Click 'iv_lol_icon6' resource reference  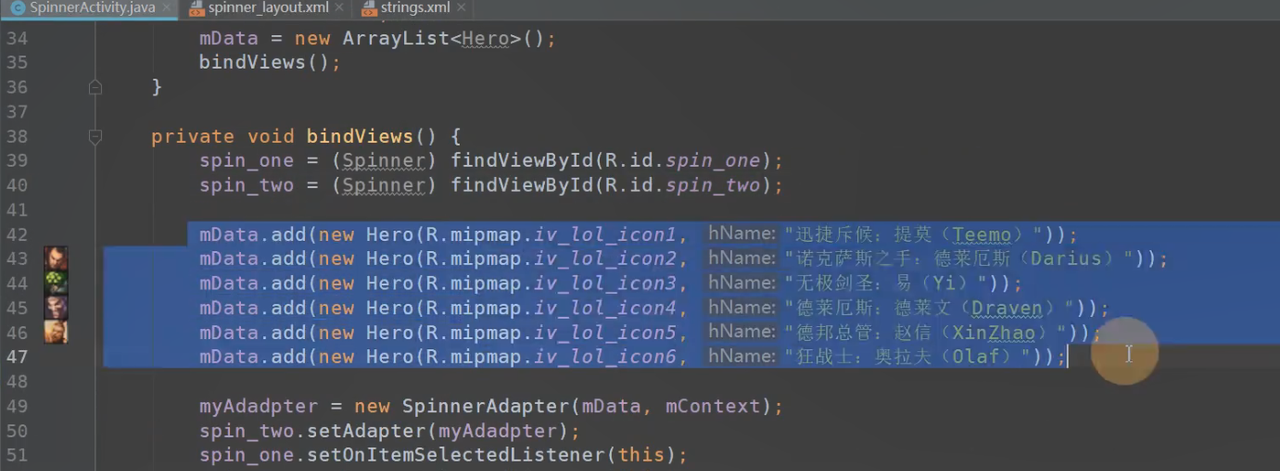pos(605,357)
